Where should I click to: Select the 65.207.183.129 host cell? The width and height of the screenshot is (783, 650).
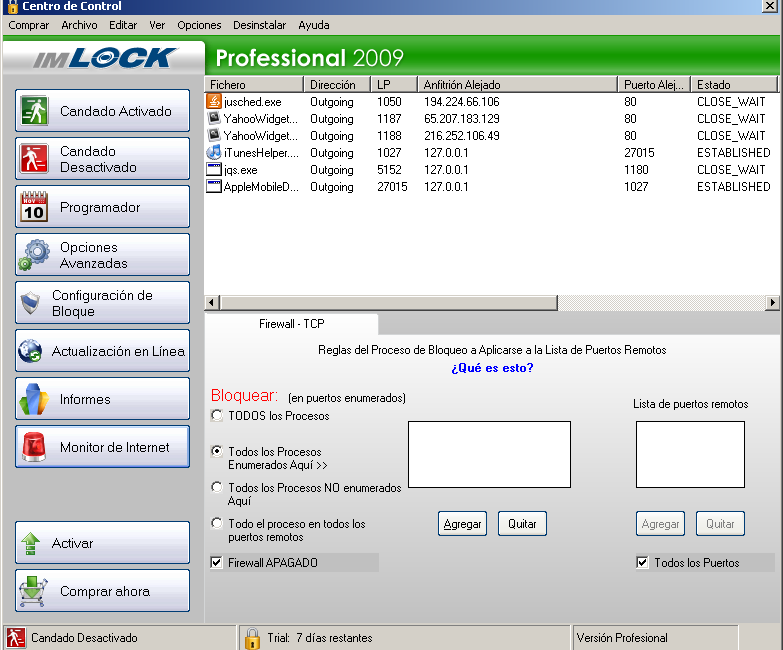[461, 119]
